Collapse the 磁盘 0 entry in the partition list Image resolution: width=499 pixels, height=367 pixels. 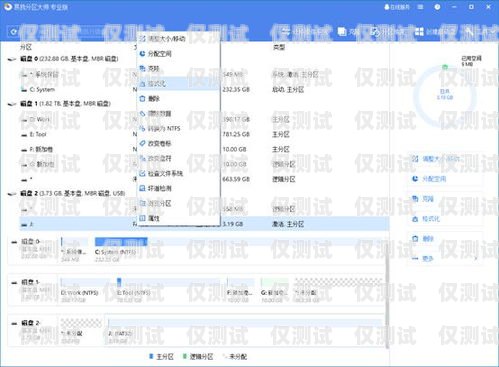tap(12, 59)
